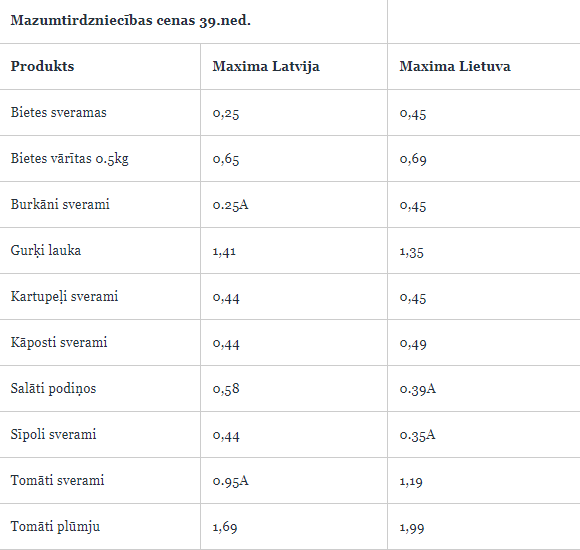This screenshot has width=580, height=550.
Task: Select the 0.35A price for Sīpoli
Action: point(417,435)
